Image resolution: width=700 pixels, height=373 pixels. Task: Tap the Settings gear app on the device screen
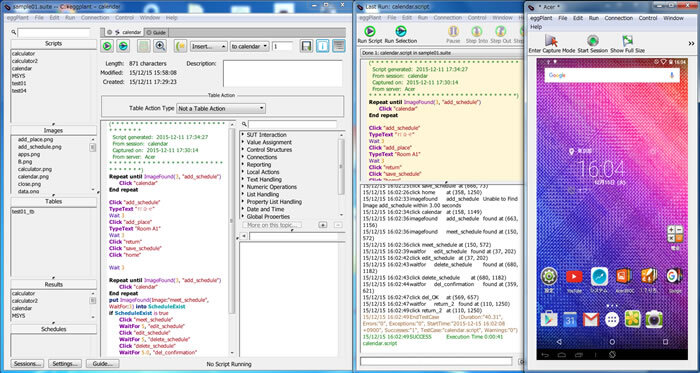[x=549, y=277]
